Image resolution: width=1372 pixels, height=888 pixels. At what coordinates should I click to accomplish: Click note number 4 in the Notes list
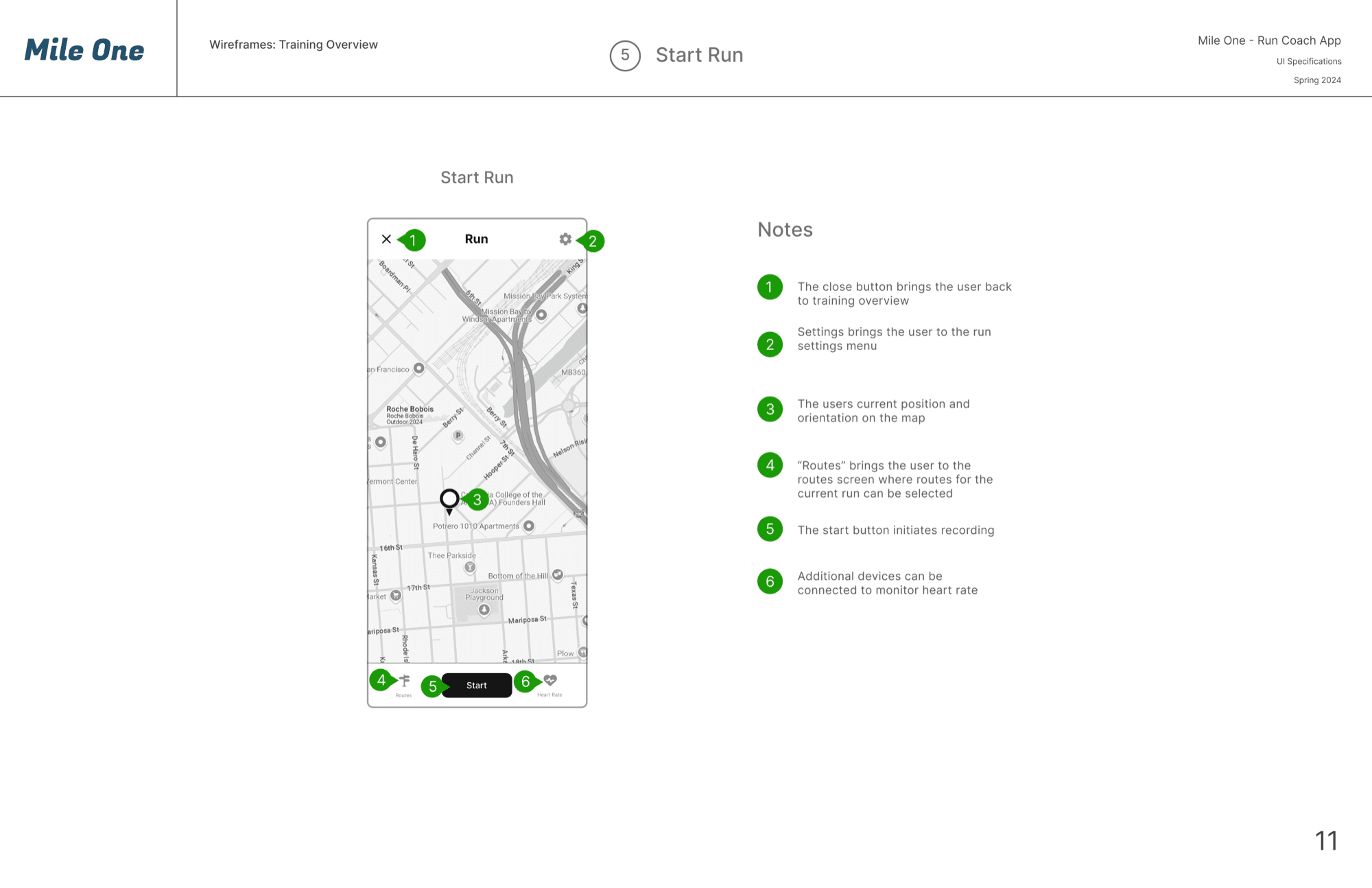tap(770, 465)
